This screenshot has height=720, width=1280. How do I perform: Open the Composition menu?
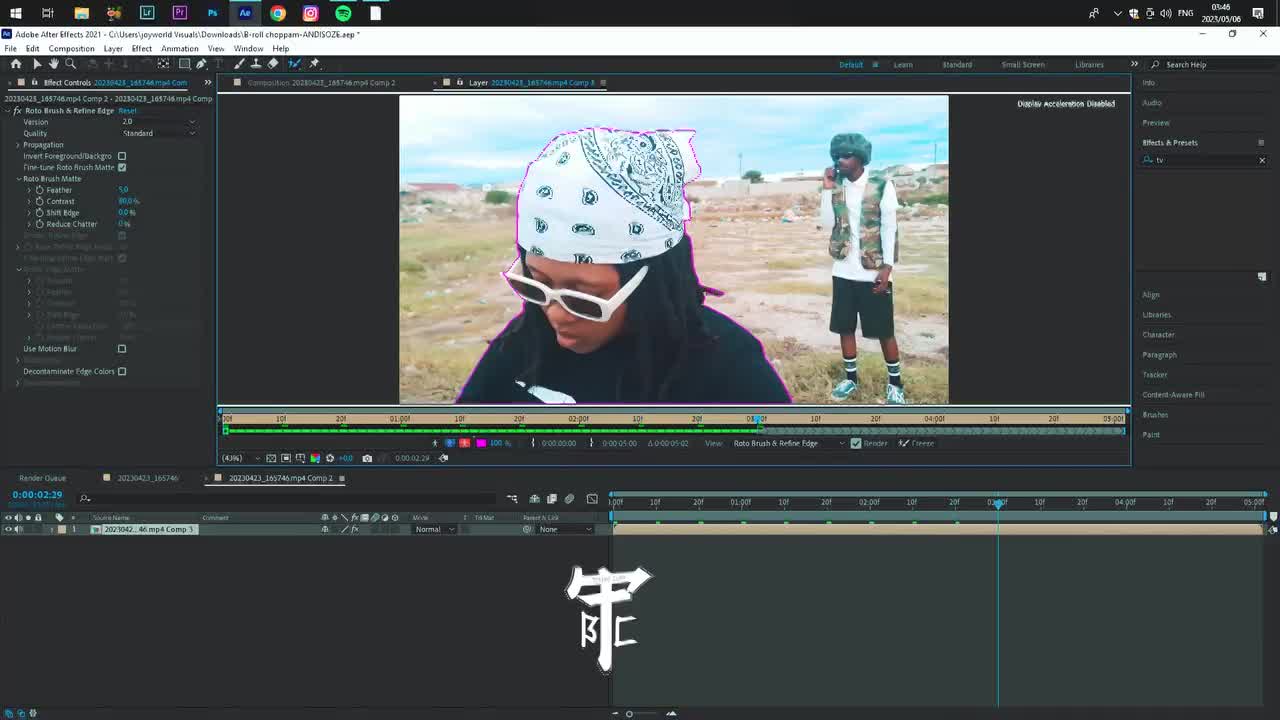(71, 48)
